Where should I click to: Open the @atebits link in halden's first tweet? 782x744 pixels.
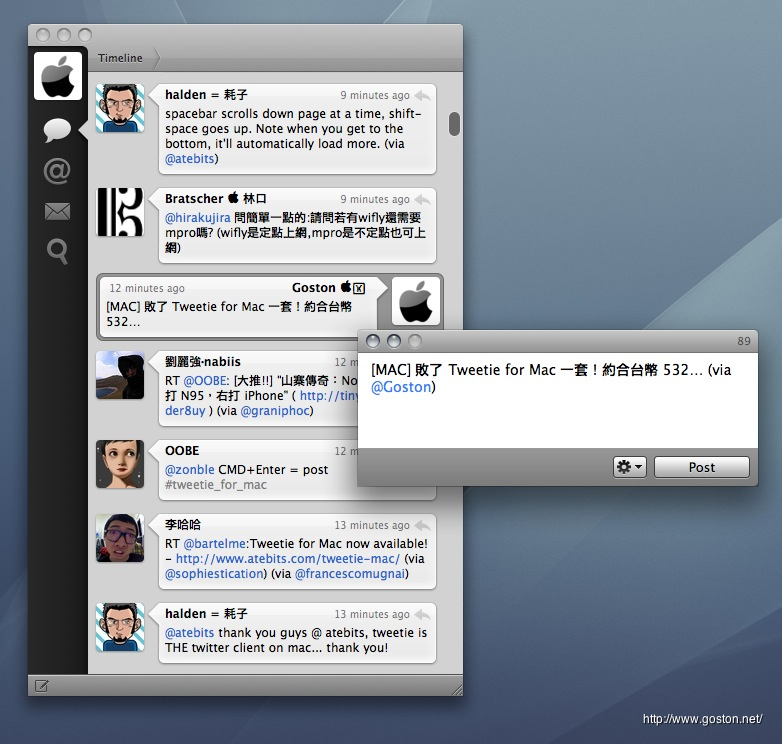[x=190, y=159]
